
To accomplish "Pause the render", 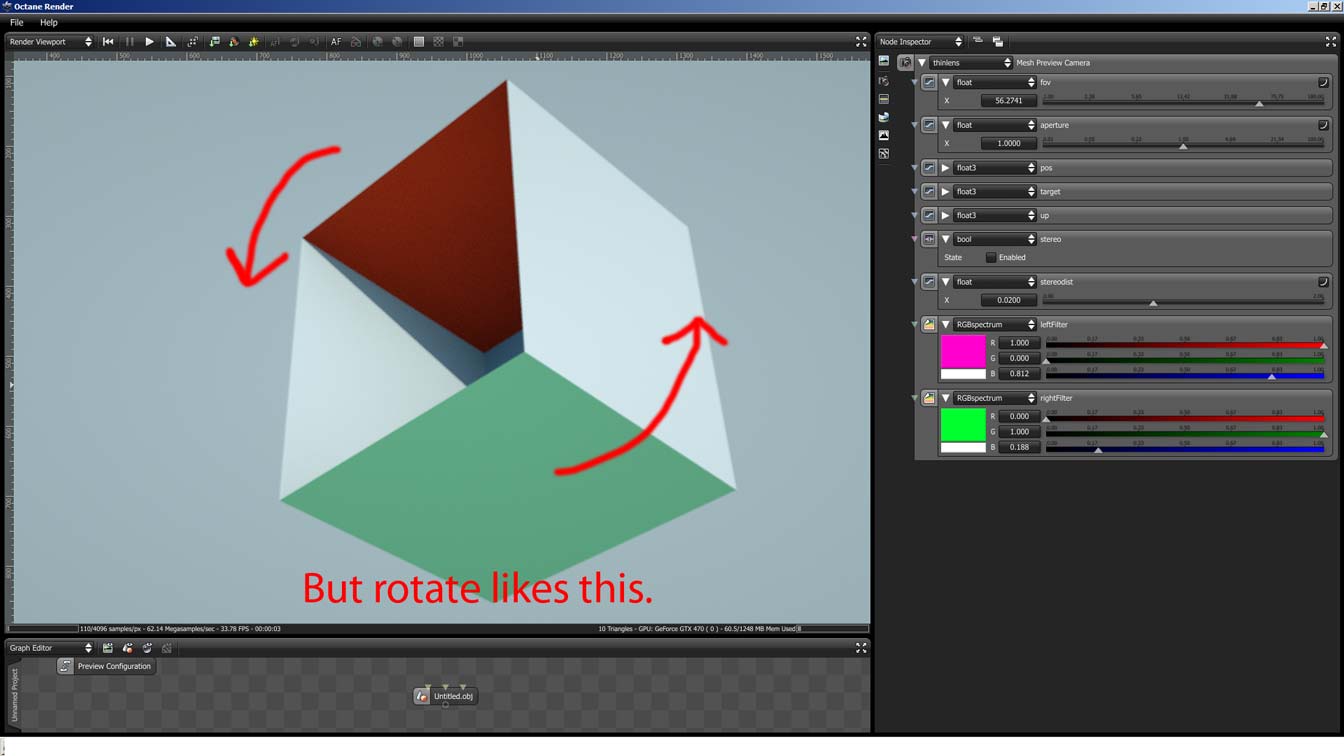I will [x=129, y=42].
